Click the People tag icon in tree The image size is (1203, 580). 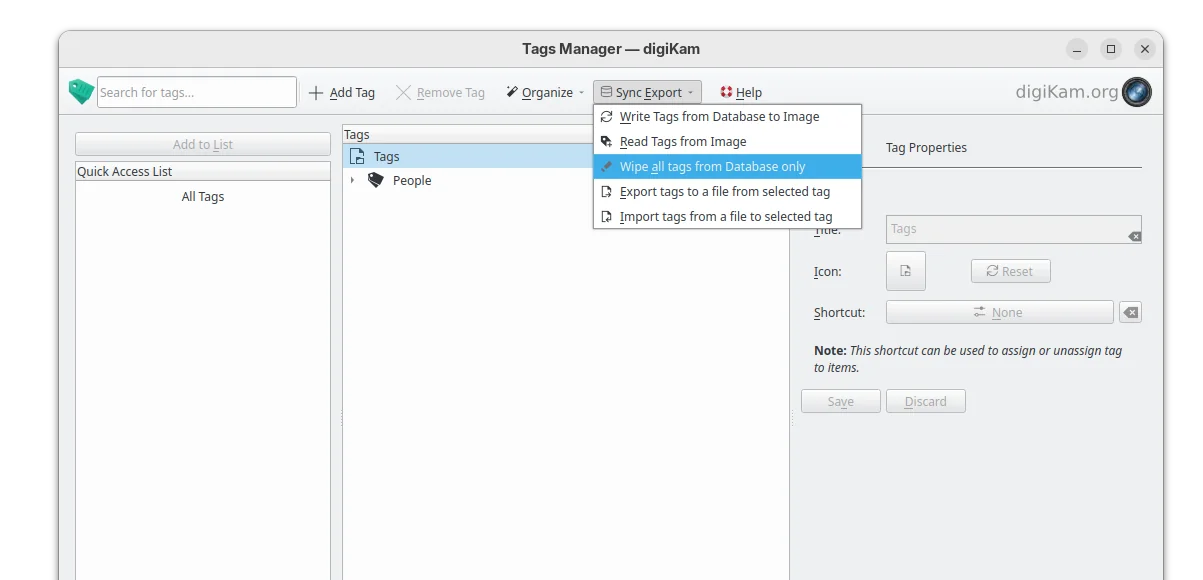tap(375, 180)
